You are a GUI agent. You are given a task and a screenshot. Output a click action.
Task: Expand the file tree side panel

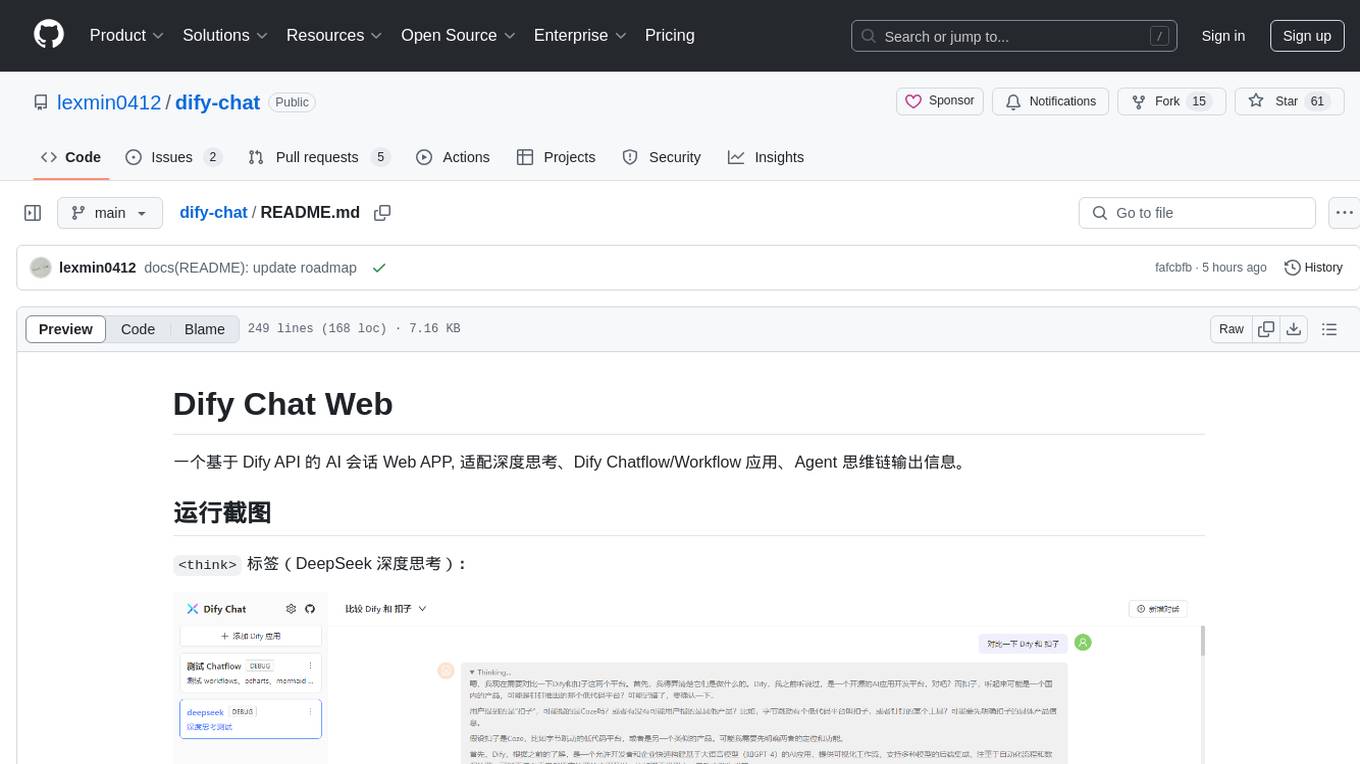[x=33, y=213]
